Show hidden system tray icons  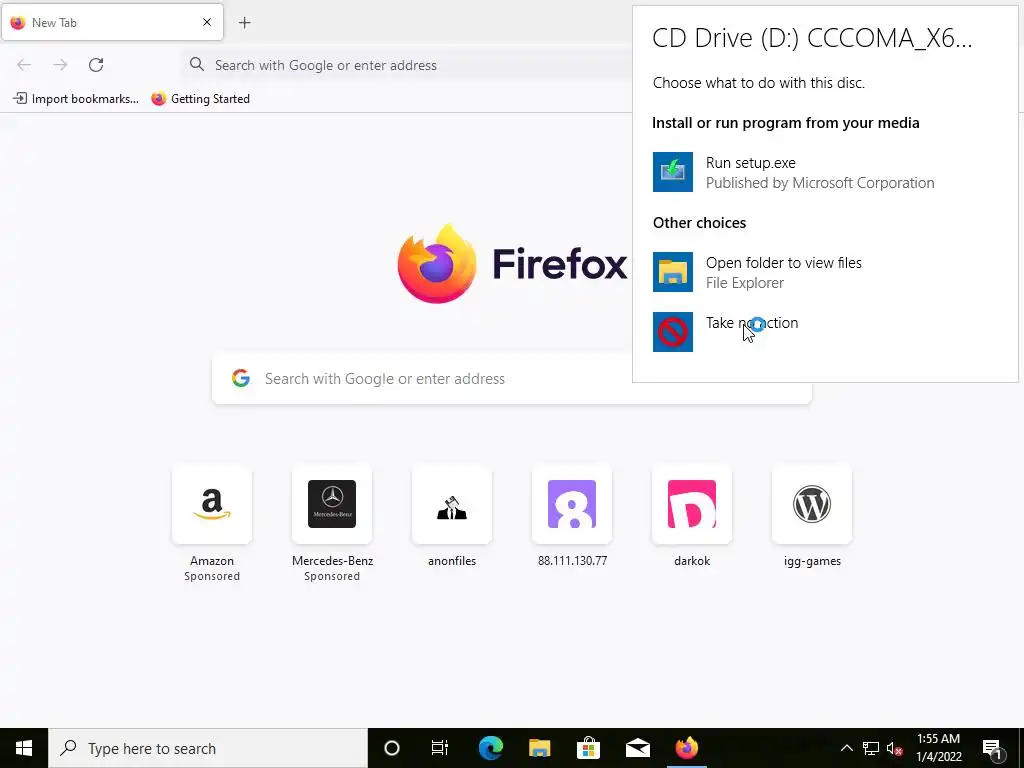pyautogui.click(x=846, y=748)
